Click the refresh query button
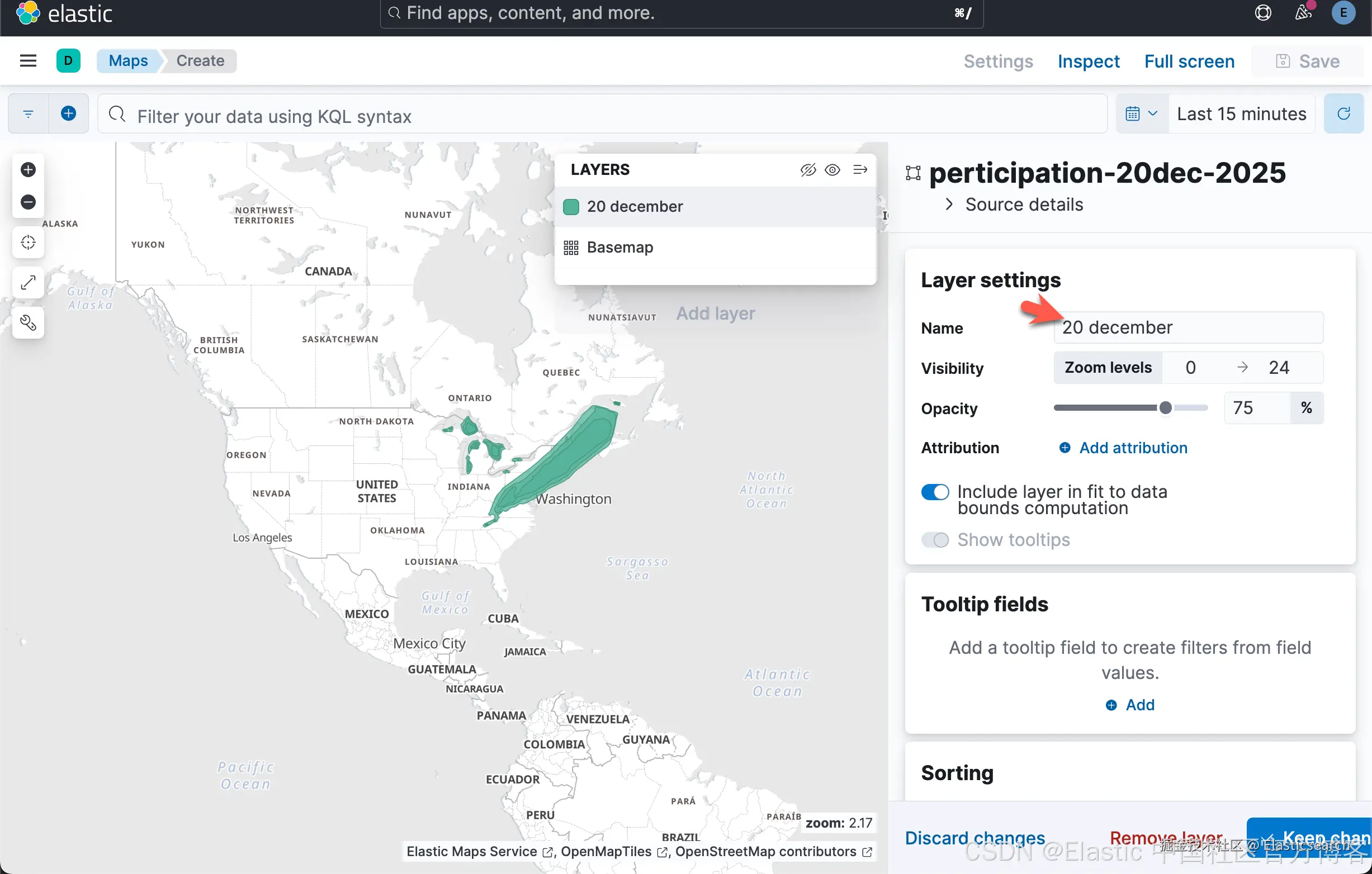Image resolution: width=1372 pixels, height=874 pixels. (x=1343, y=113)
